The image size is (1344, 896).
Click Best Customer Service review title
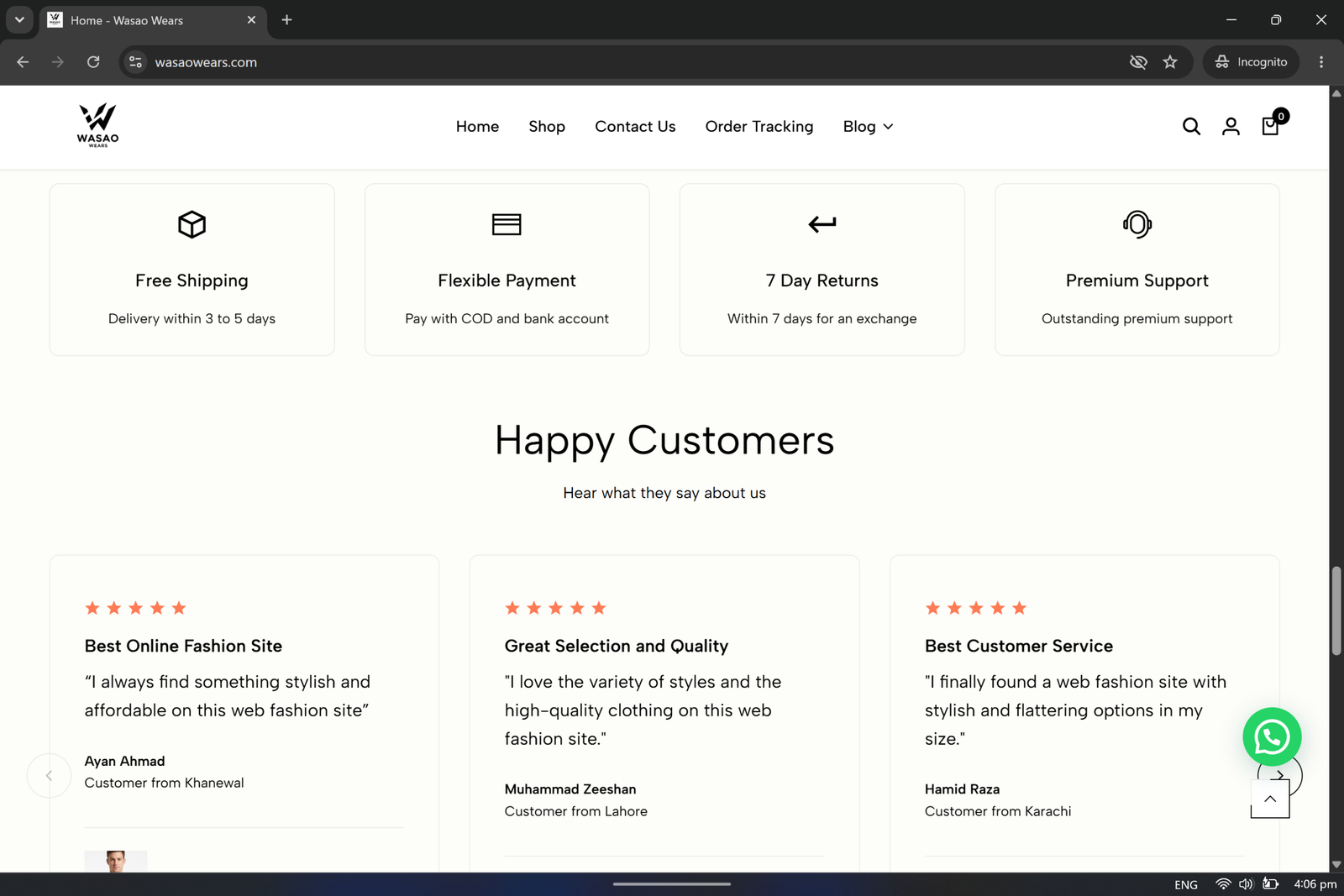[x=1019, y=646]
